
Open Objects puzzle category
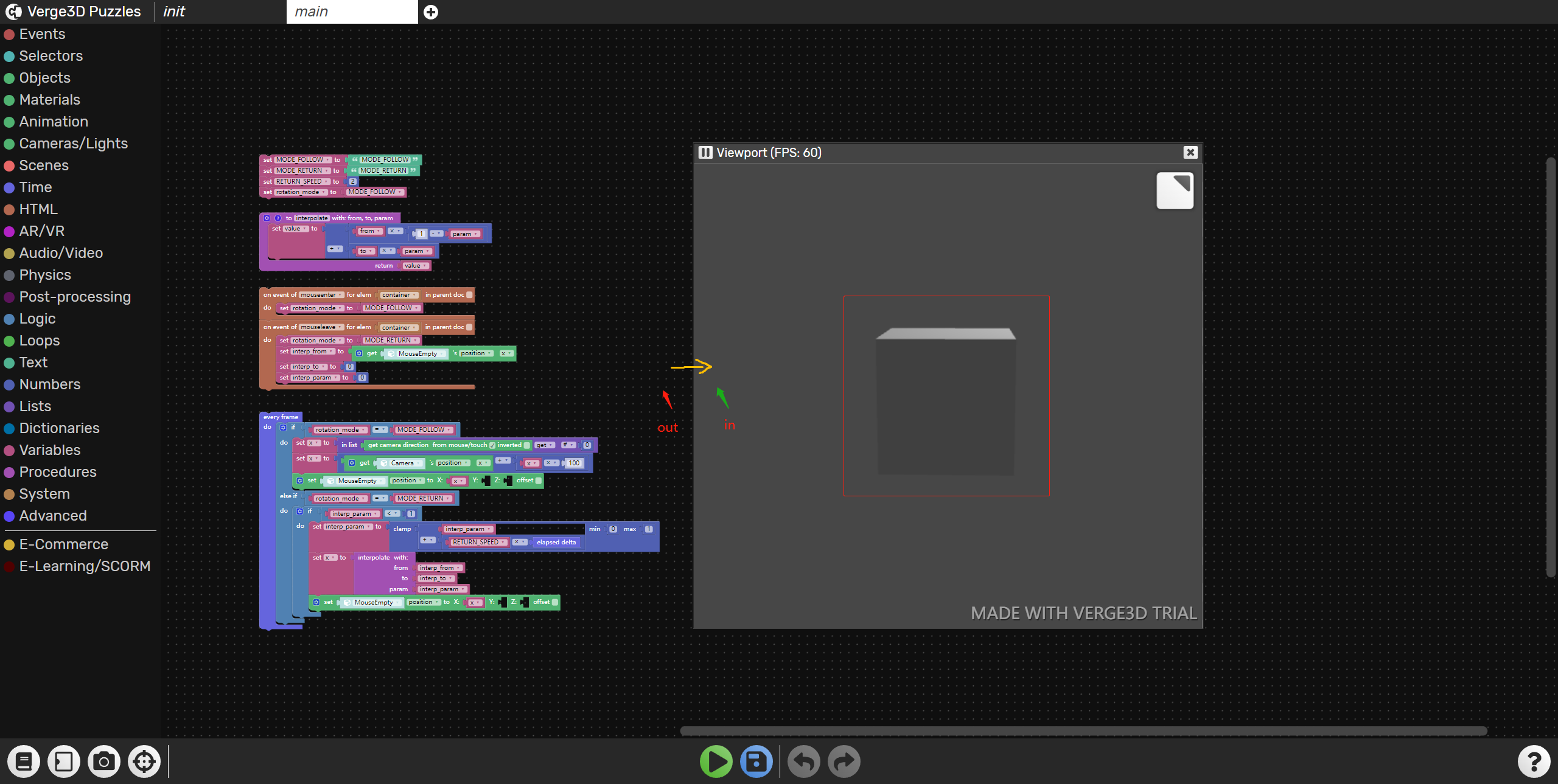tap(44, 78)
